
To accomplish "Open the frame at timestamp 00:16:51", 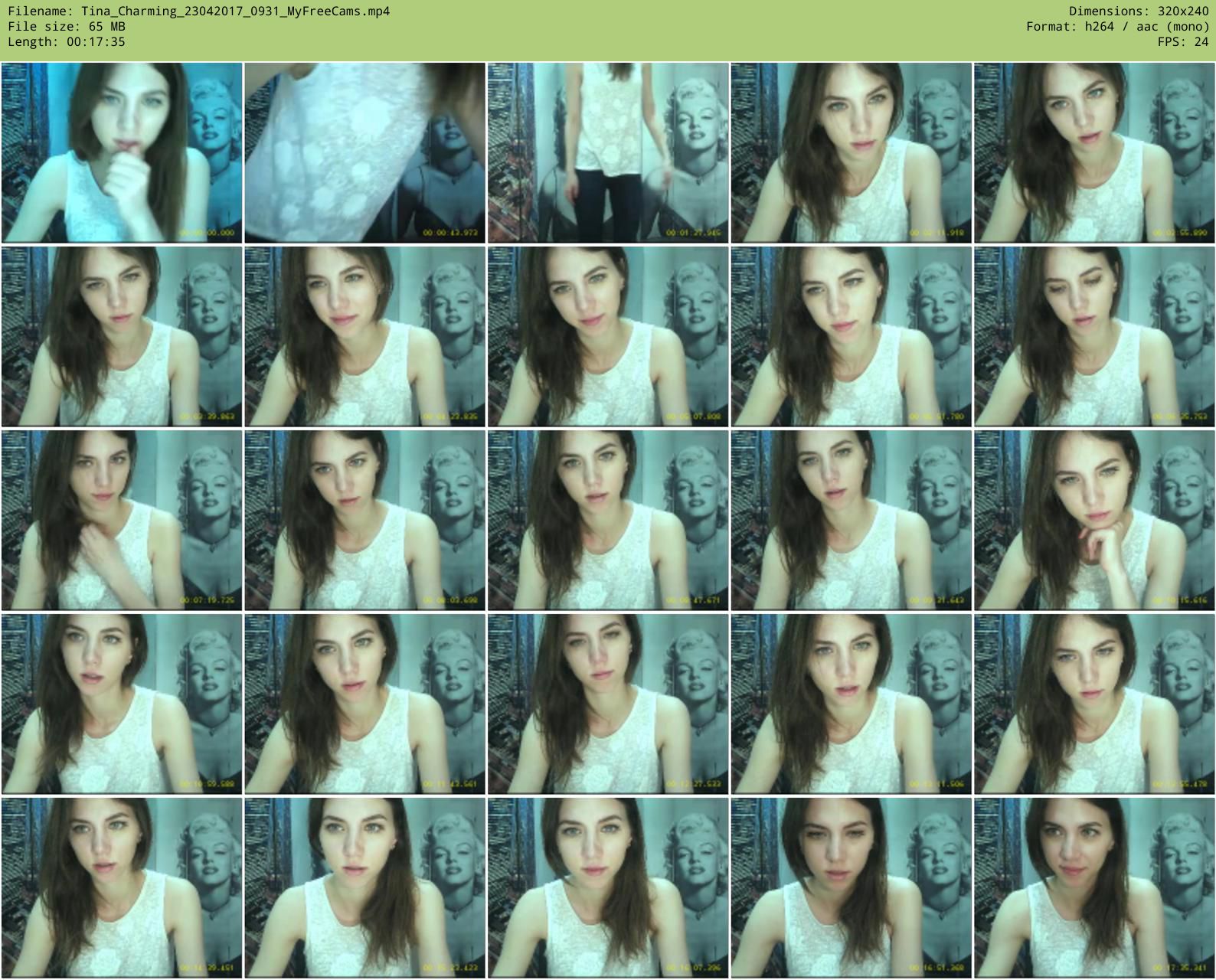I will pos(851,887).
